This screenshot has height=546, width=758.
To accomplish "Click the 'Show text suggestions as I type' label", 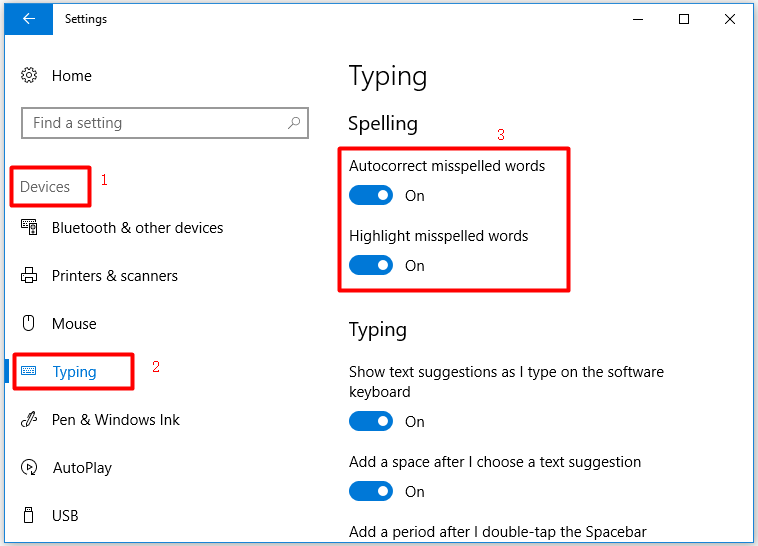I will click(506, 382).
